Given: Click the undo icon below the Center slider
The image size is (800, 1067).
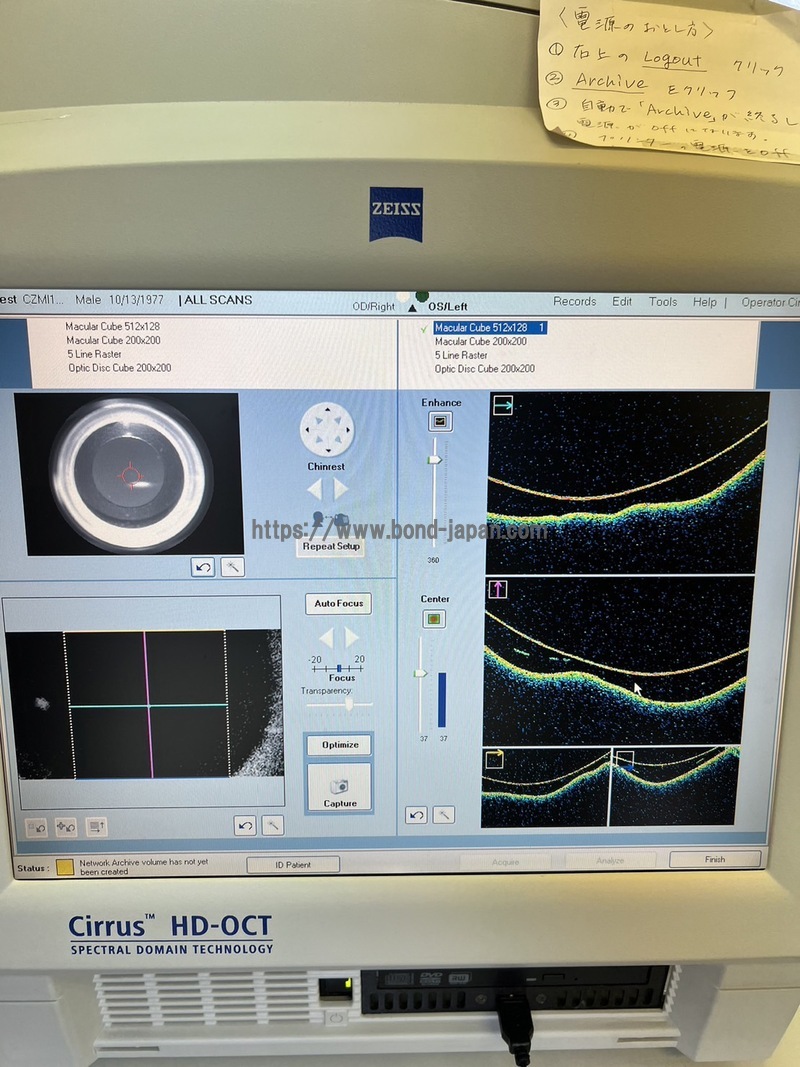Looking at the screenshot, I should 416,815.
